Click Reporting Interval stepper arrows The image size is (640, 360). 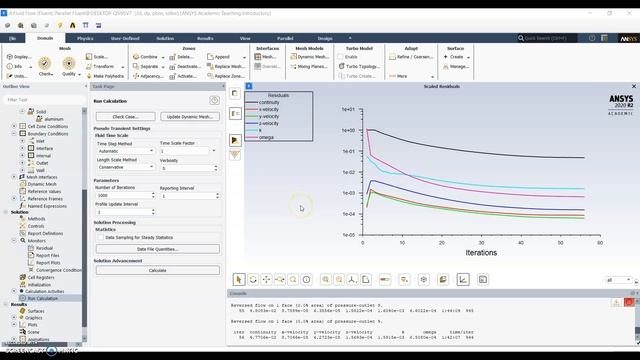217,196
